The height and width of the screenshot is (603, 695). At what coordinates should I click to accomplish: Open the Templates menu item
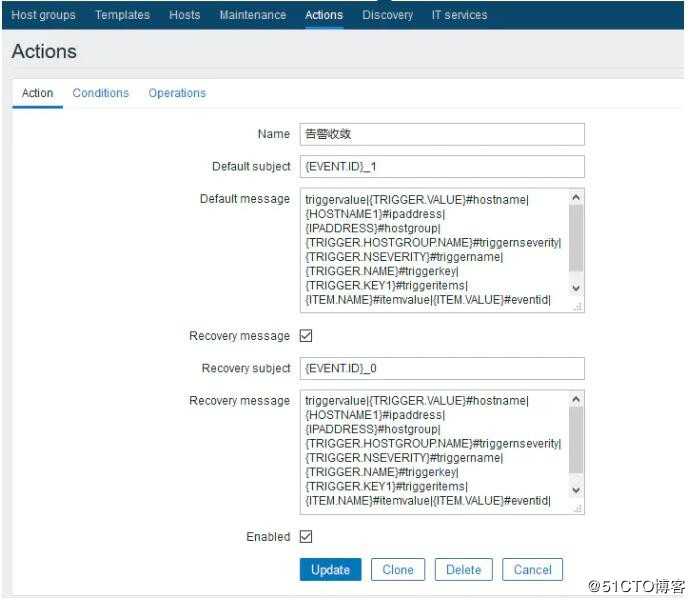point(123,15)
